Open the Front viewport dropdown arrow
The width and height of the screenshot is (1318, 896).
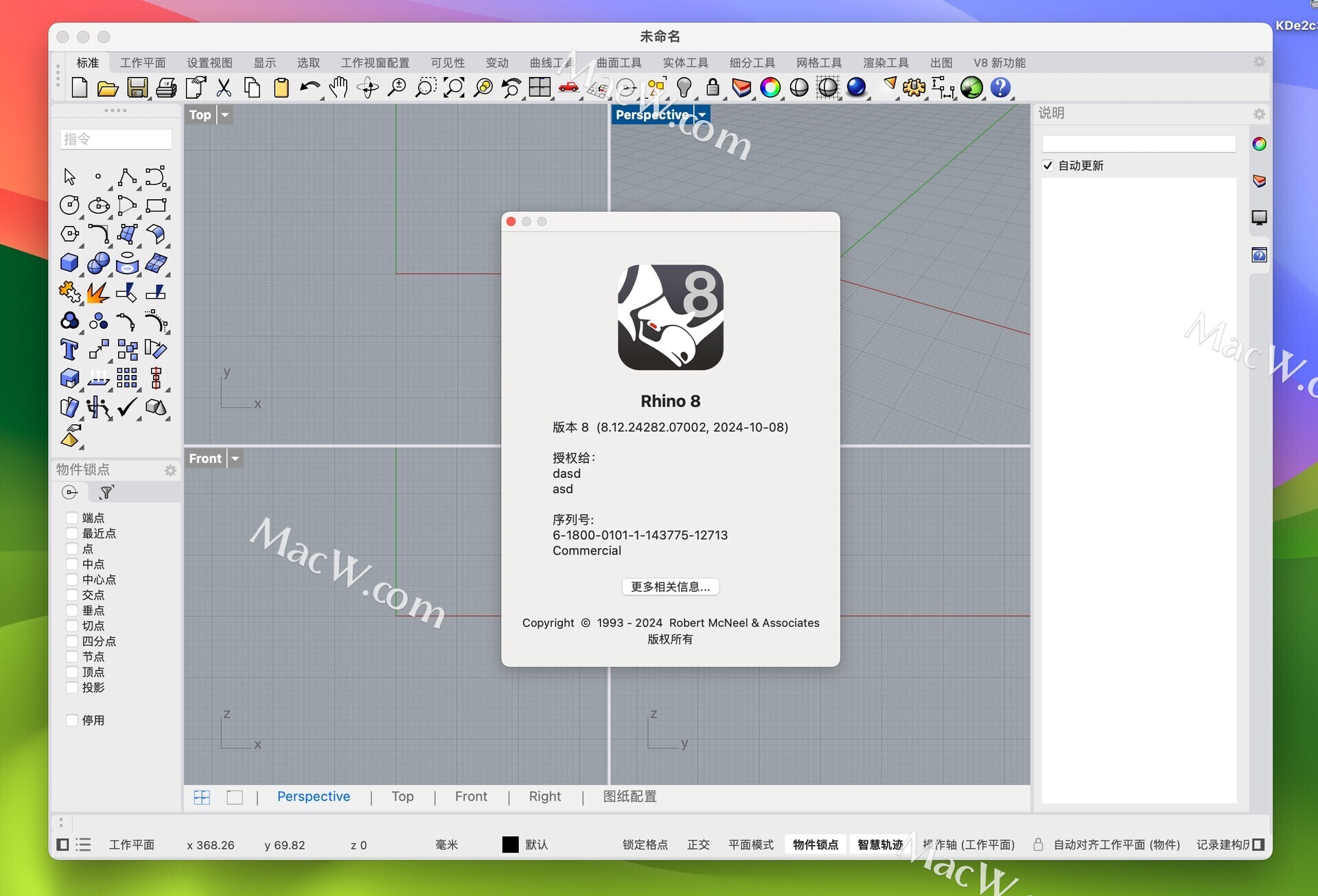[235, 459]
